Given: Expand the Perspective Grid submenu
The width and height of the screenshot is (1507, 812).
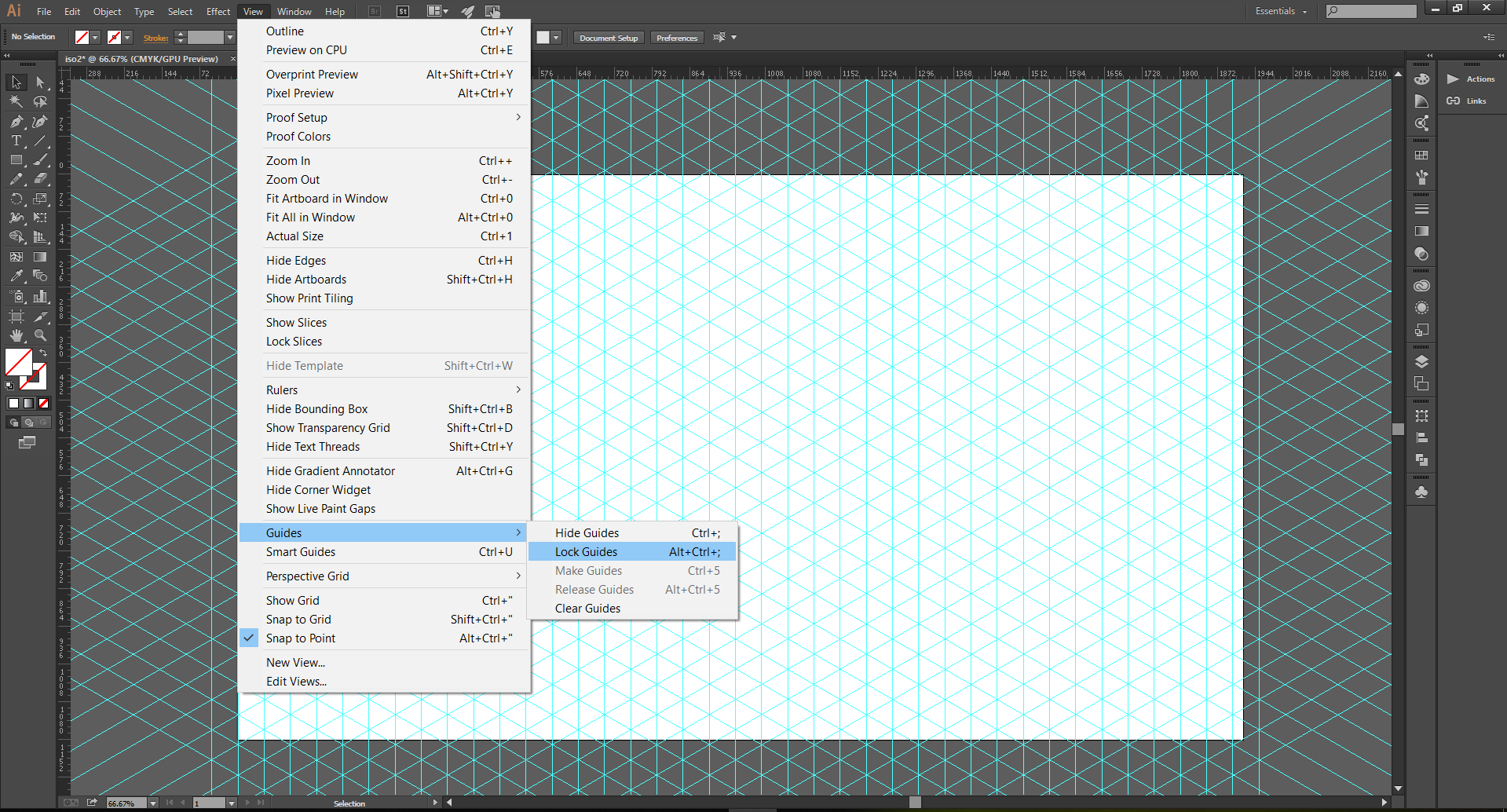Looking at the screenshot, I should pos(384,576).
